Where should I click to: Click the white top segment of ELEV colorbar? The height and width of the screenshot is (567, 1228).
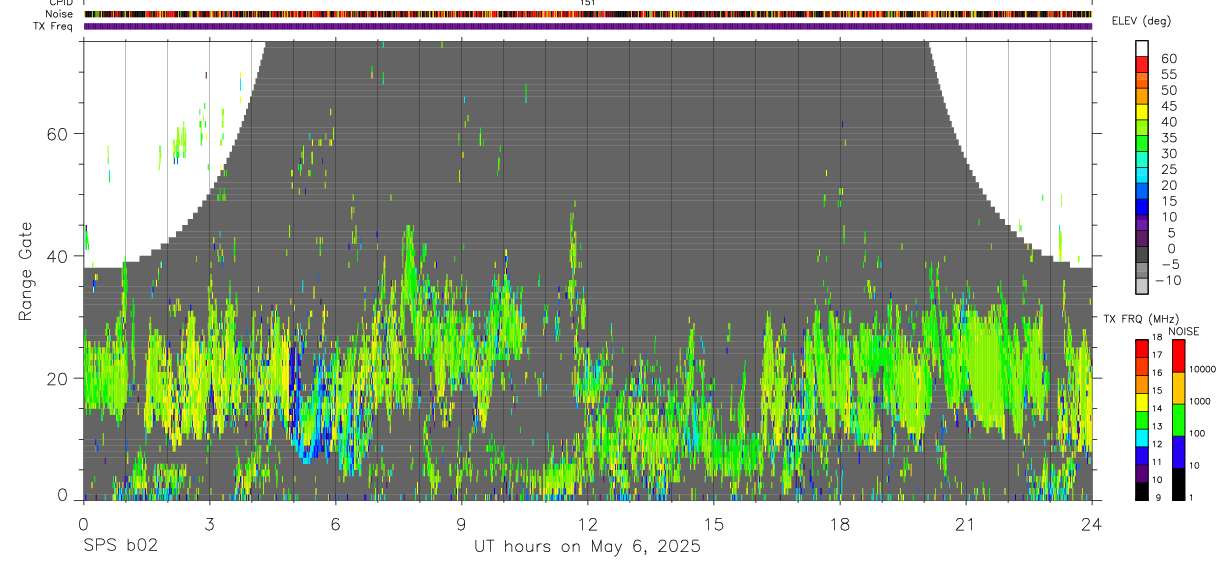[x=1142, y=48]
